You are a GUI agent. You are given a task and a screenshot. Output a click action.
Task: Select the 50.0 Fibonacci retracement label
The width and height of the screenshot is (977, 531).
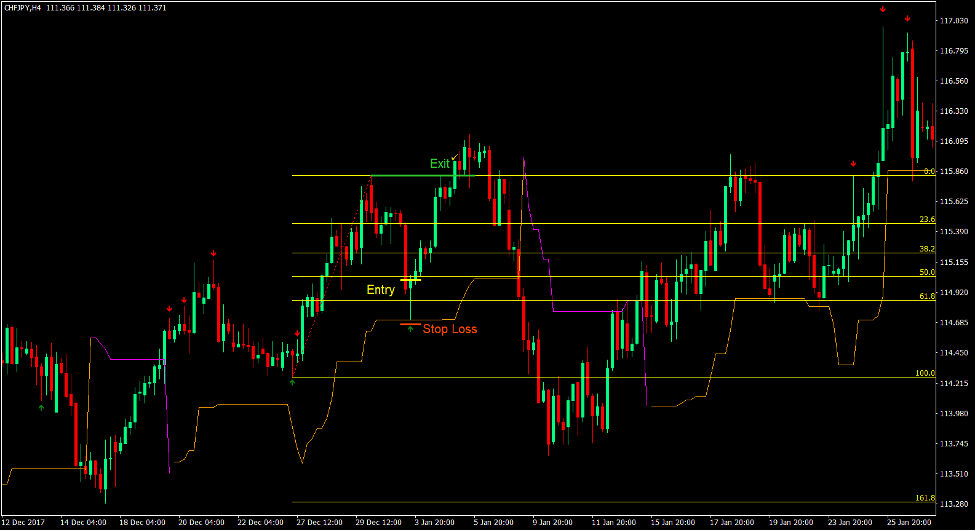point(926,272)
